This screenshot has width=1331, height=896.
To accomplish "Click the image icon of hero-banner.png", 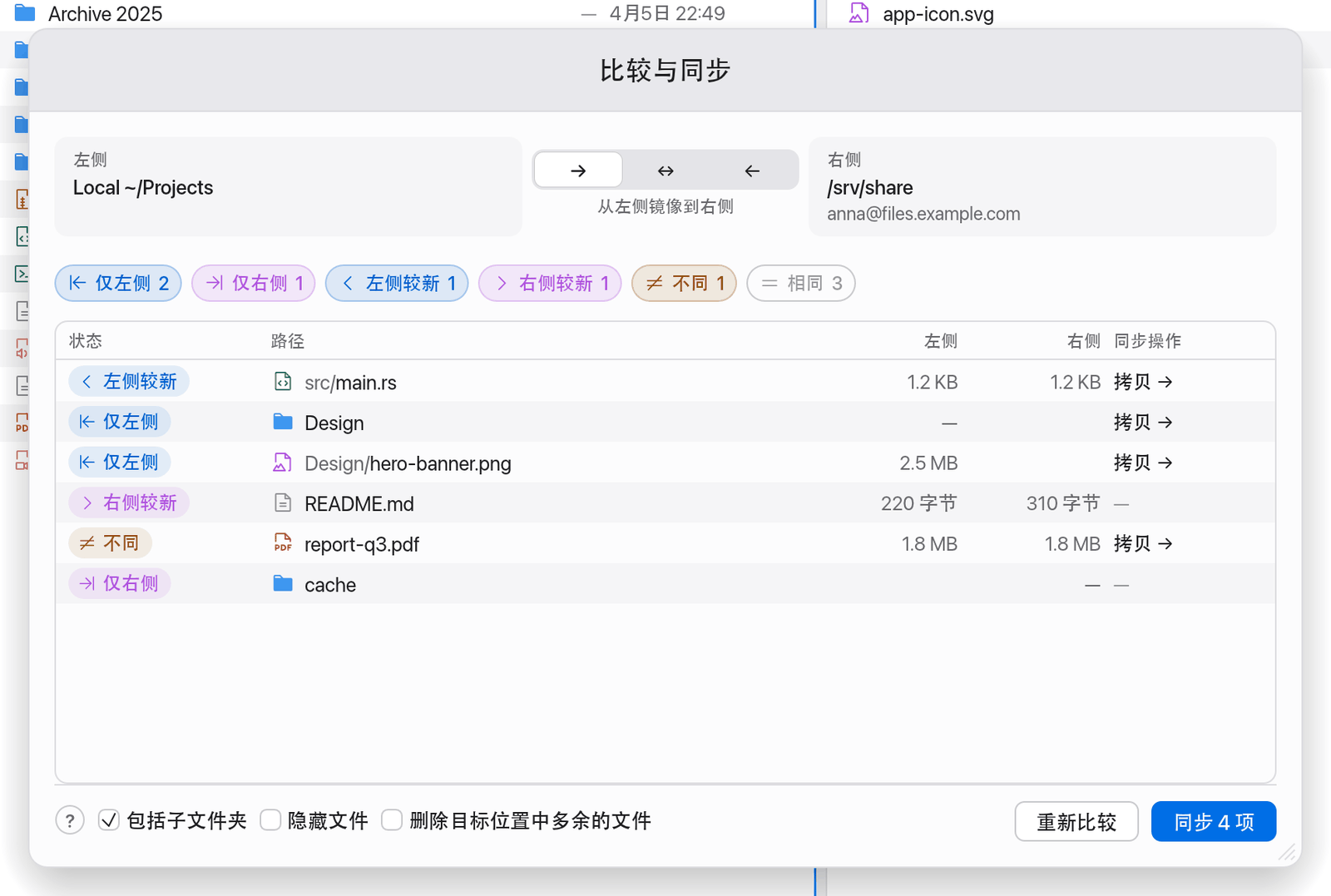I will coord(283,463).
